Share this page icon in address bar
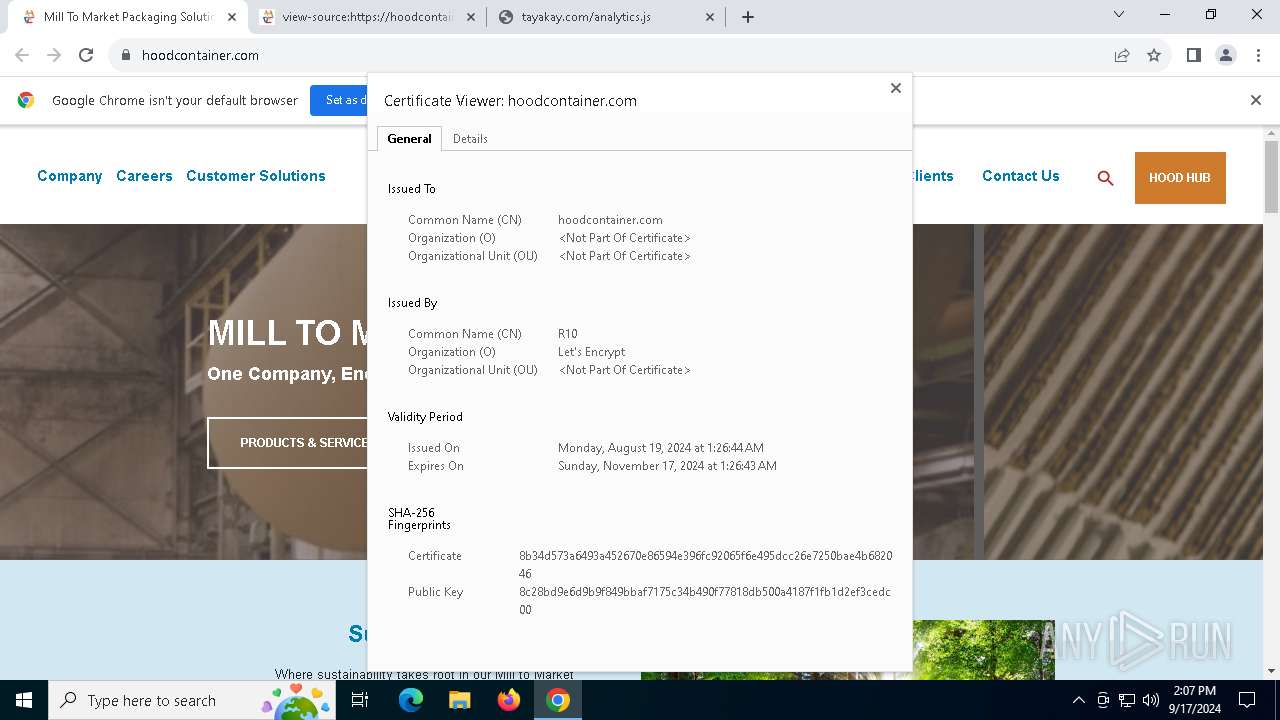Image resolution: width=1280 pixels, height=720 pixels. point(1122,55)
